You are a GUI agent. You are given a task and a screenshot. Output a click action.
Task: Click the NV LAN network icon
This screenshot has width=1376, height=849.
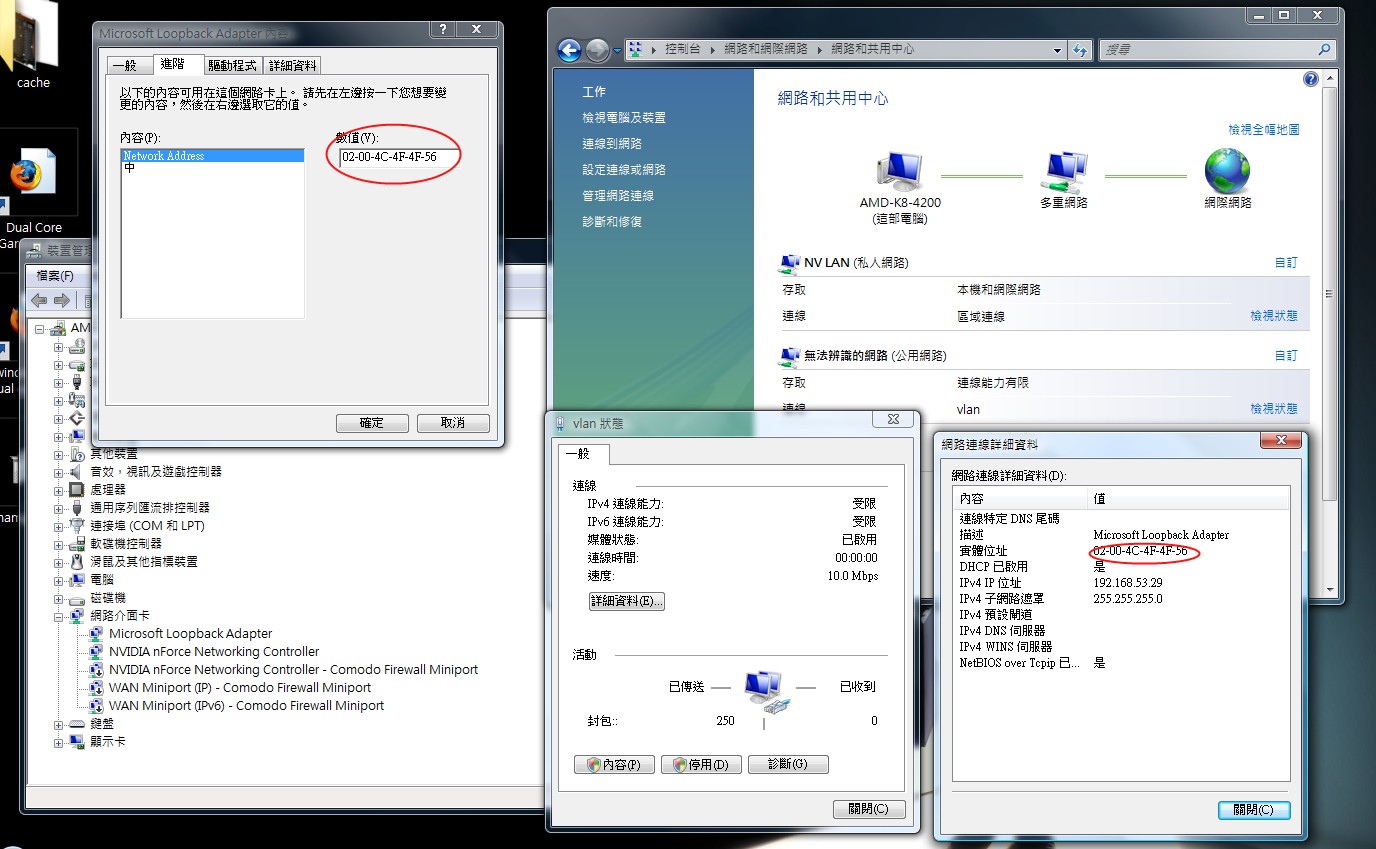click(789, 263)
